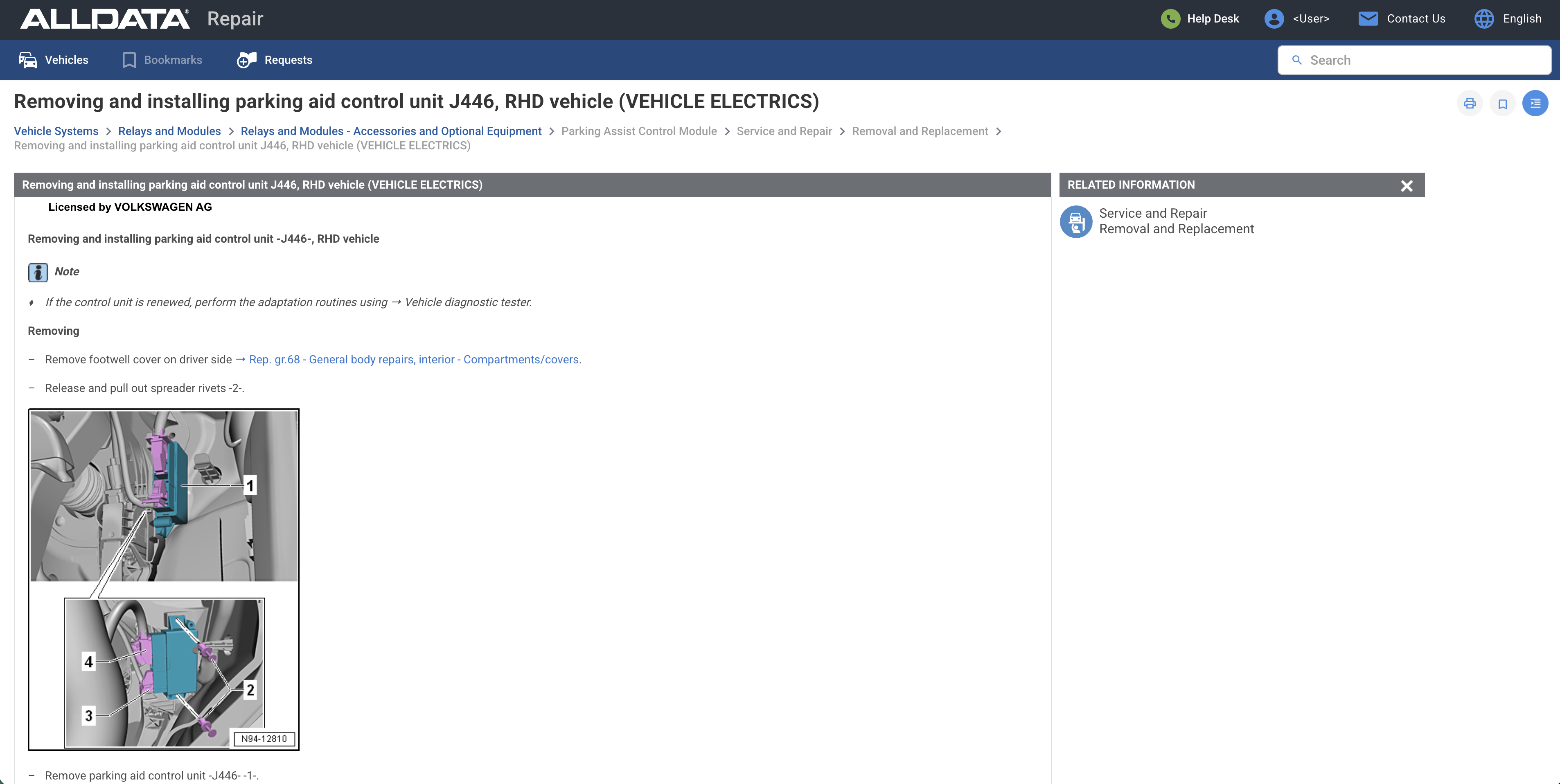Click the Help Desk label
Image resolution: width=1560 pixels, height=784 pixels.
(x=1213, y=19)
